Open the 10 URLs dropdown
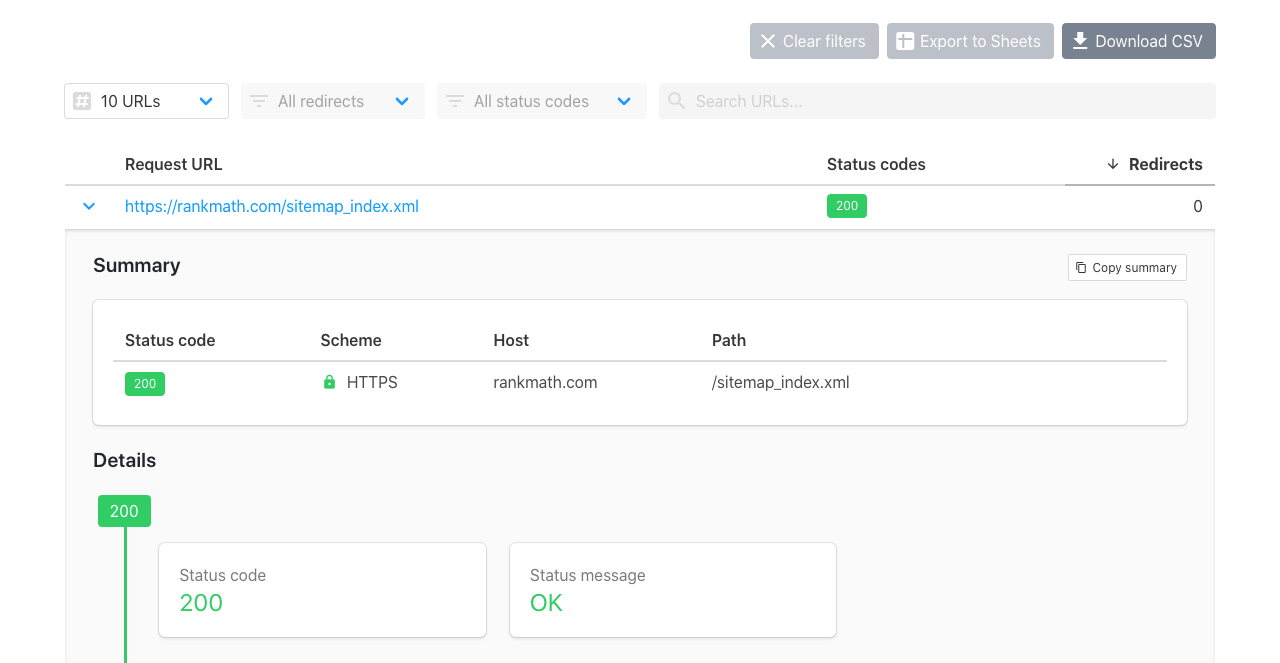Viewport: 1280px width, 663px height. point(146,101)
